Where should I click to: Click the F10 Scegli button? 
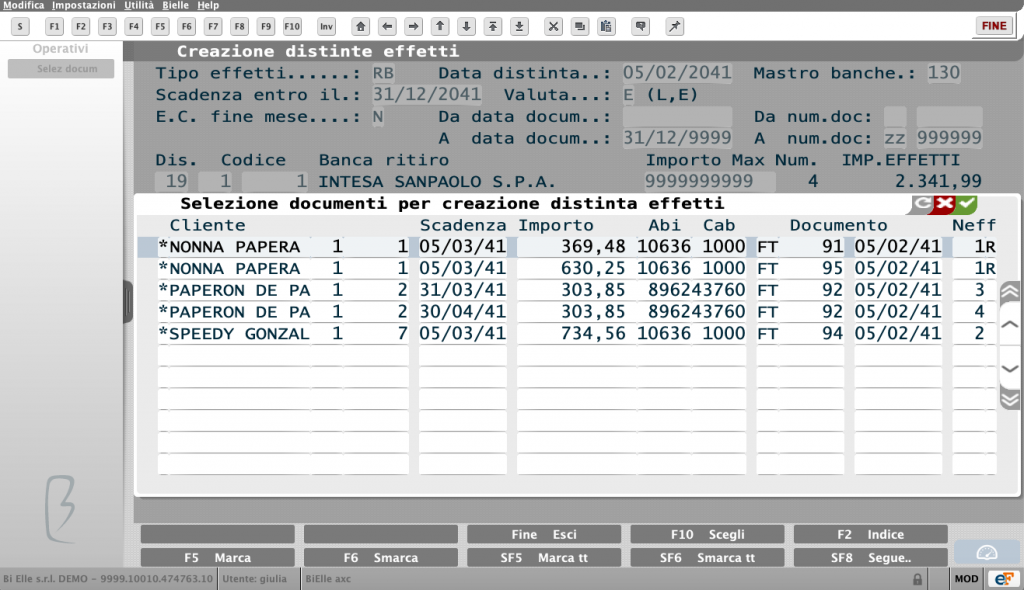[707, 534]
